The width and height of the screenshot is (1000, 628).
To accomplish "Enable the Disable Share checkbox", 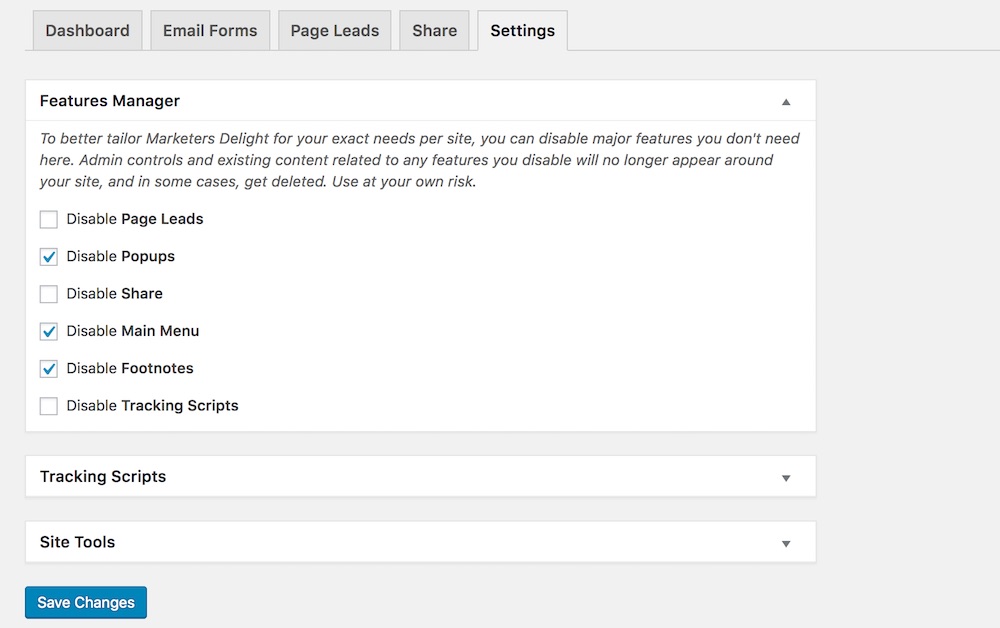I will tap(48, 294).
